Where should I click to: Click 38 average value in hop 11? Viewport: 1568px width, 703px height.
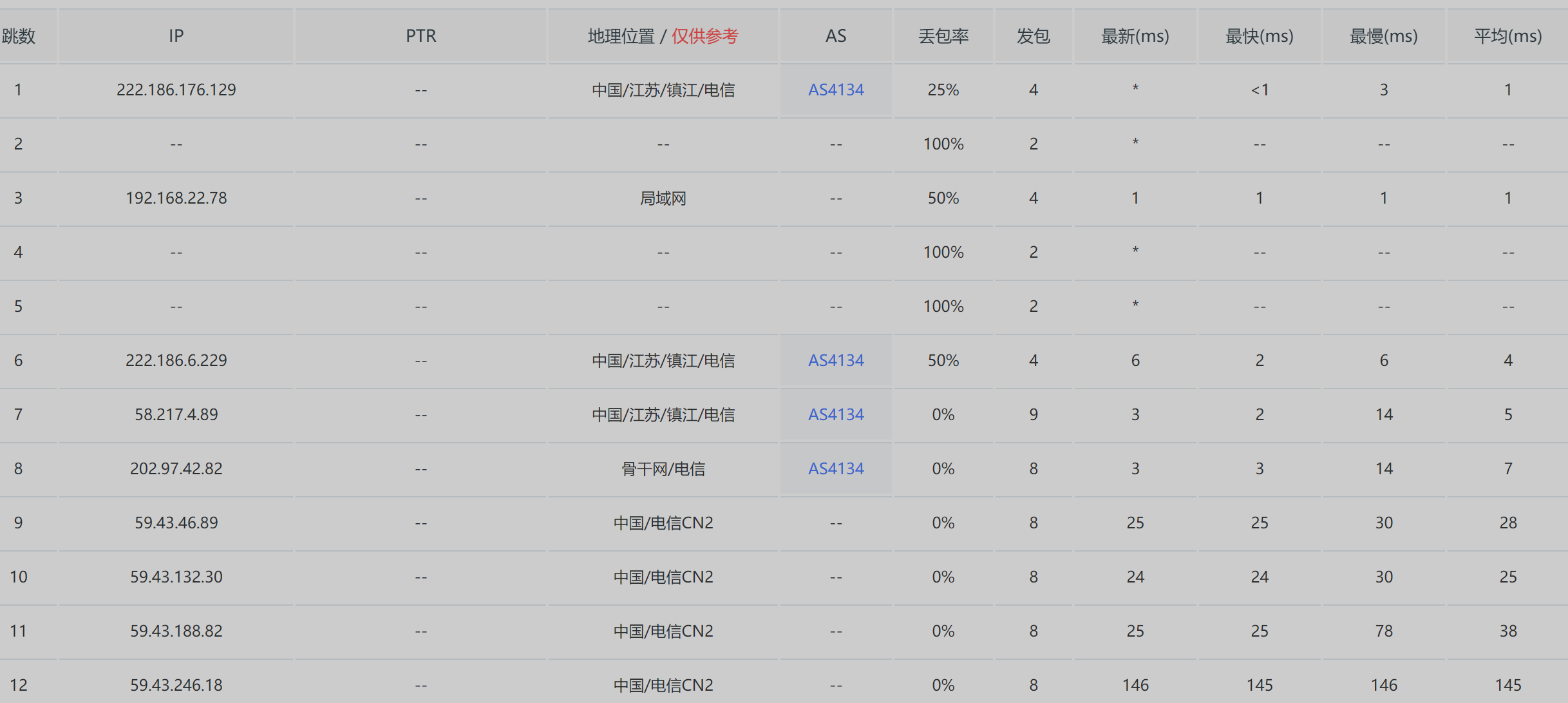[1507, 631]
